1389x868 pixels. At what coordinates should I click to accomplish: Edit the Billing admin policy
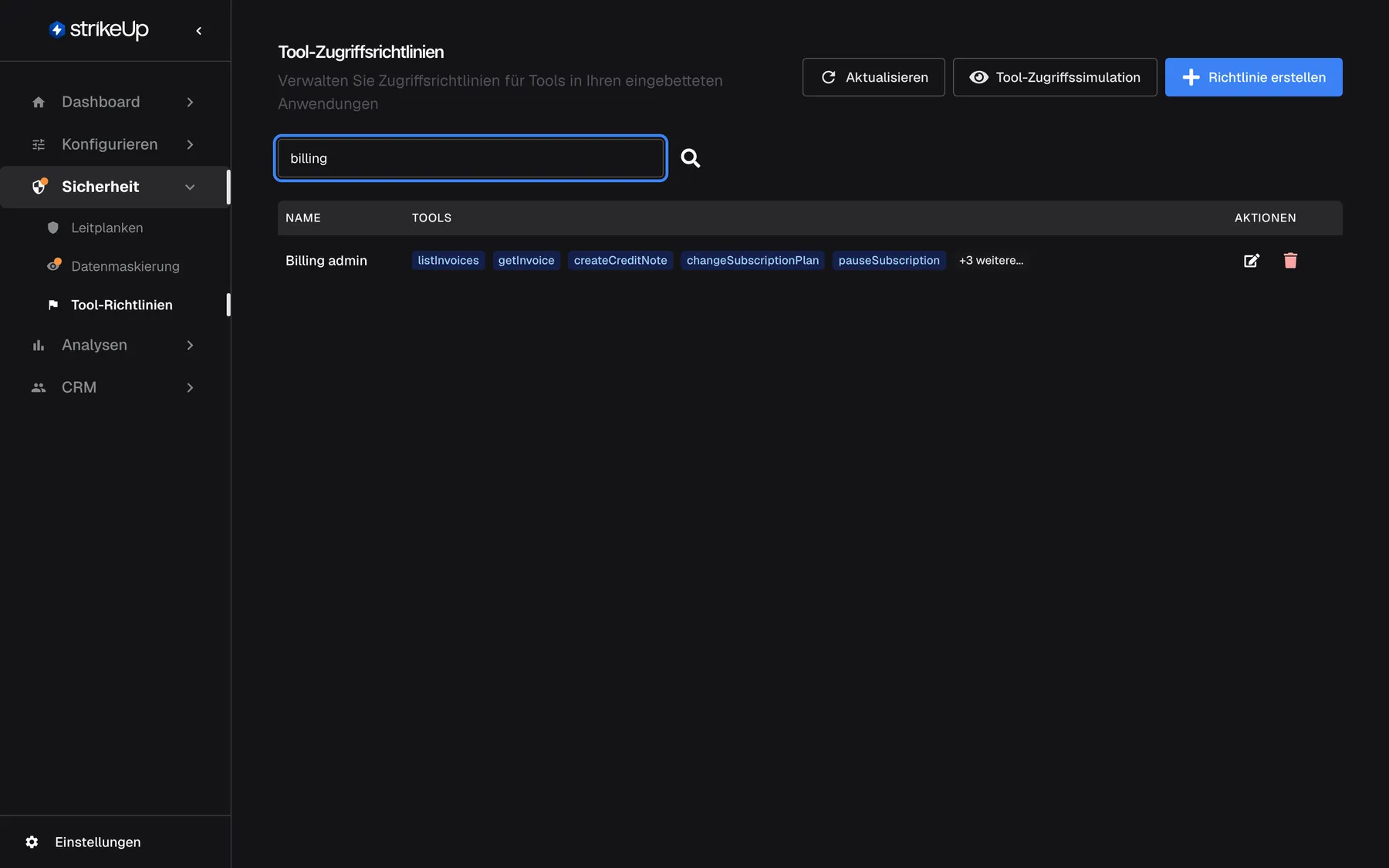coord(1252,261)
